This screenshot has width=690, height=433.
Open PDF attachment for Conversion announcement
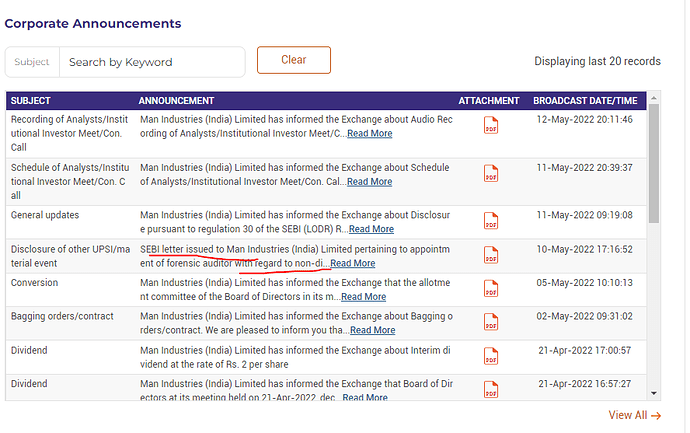(x=491, y=289)
